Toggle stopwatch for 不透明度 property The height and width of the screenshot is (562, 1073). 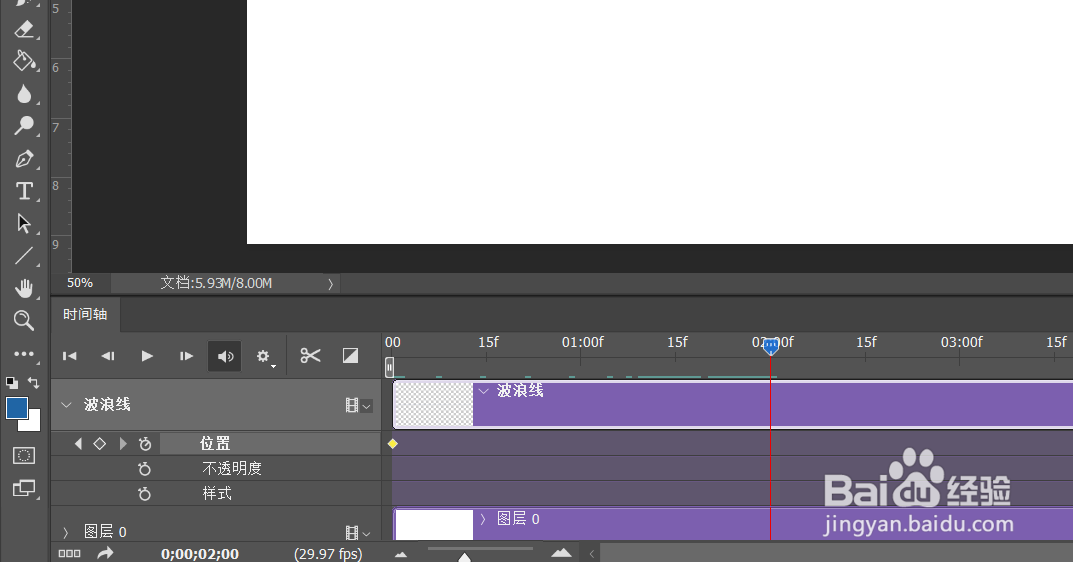(x=144, y=469)
